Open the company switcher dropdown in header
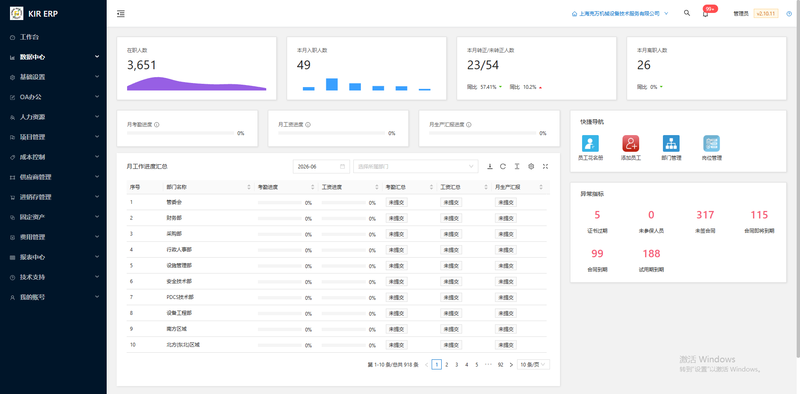This screenshot has height=394, width=800. (x=620, y=14)
